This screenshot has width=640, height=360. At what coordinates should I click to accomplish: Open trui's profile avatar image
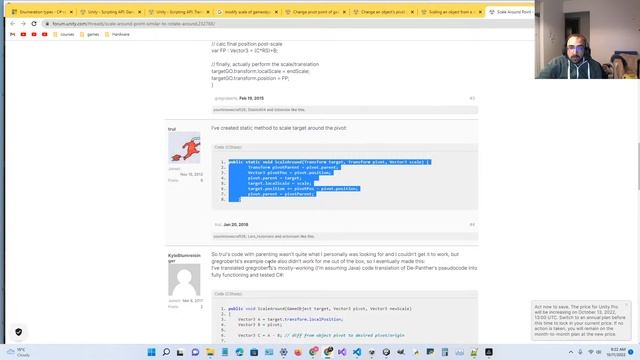pyautogui.click(x=184, y=147)
